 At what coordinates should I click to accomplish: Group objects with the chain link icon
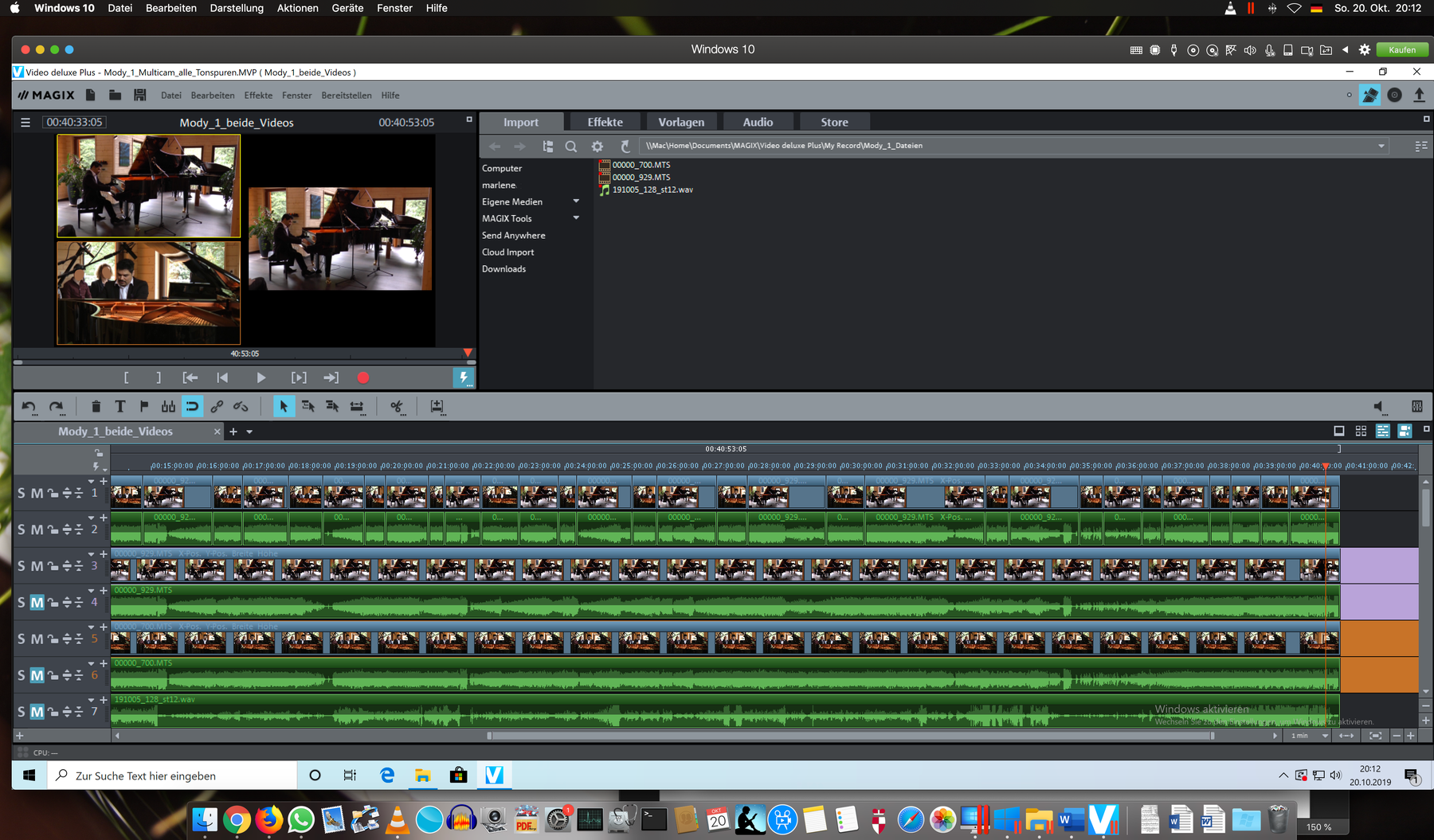pos(217,407)
